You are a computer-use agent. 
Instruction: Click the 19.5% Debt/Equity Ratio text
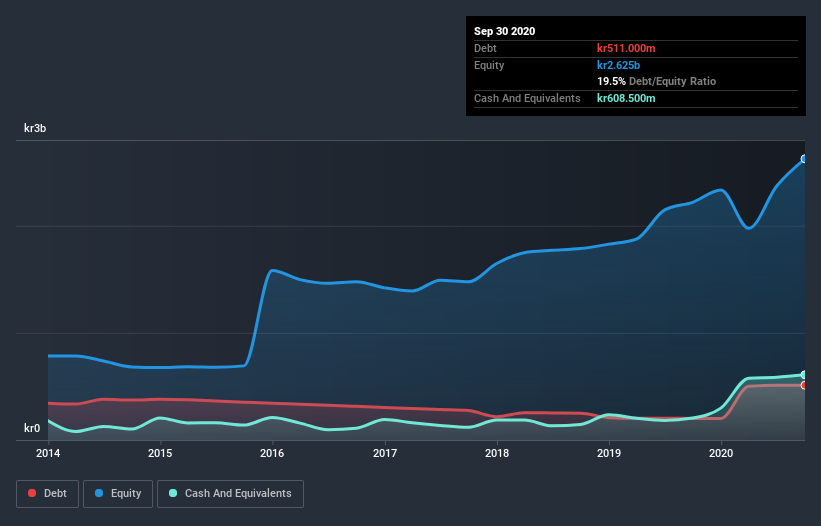click(x=657, y=81)
